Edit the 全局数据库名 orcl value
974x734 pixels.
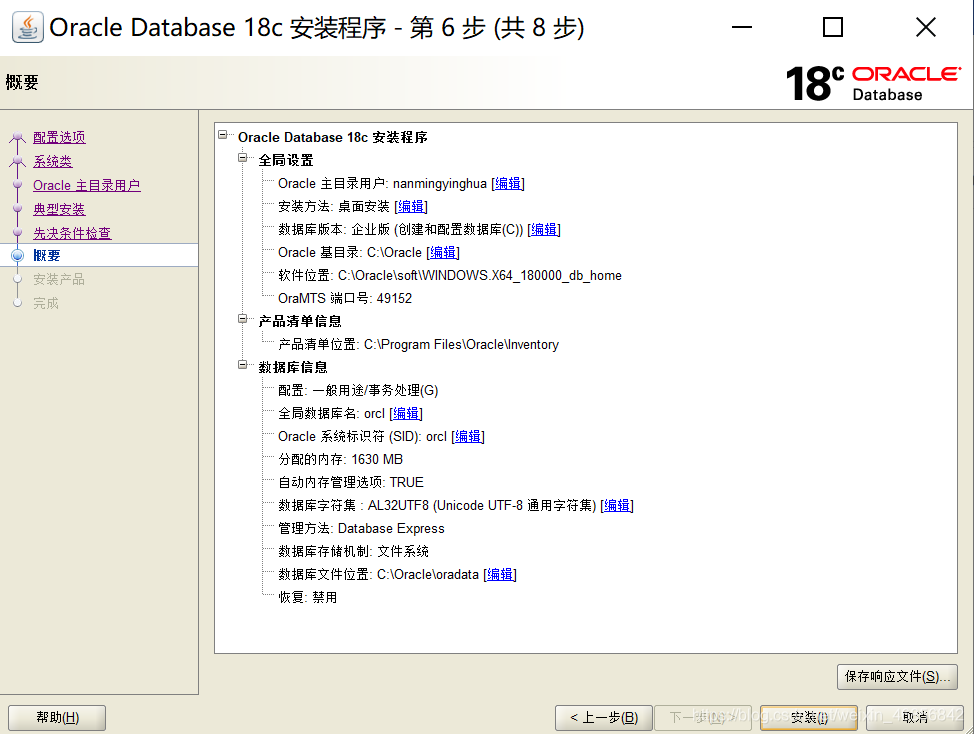tap(406, 414)
